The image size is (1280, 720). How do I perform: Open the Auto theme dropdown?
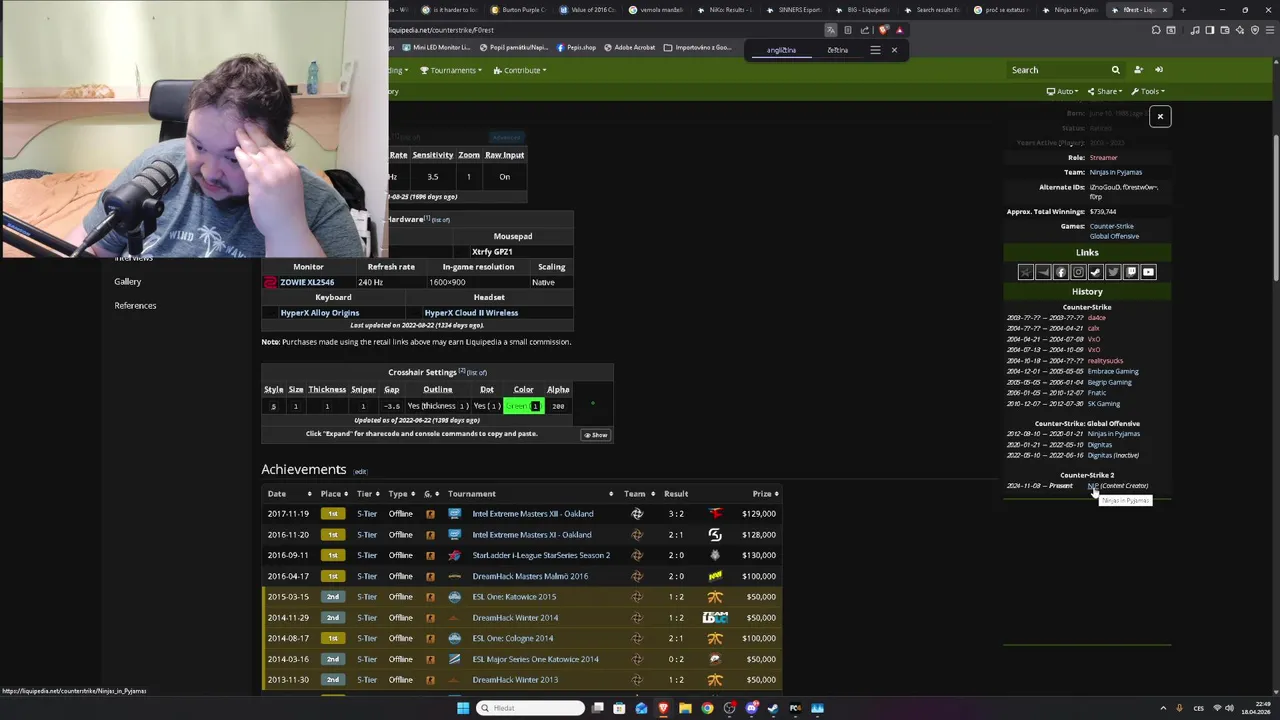tap(1062, 91)
